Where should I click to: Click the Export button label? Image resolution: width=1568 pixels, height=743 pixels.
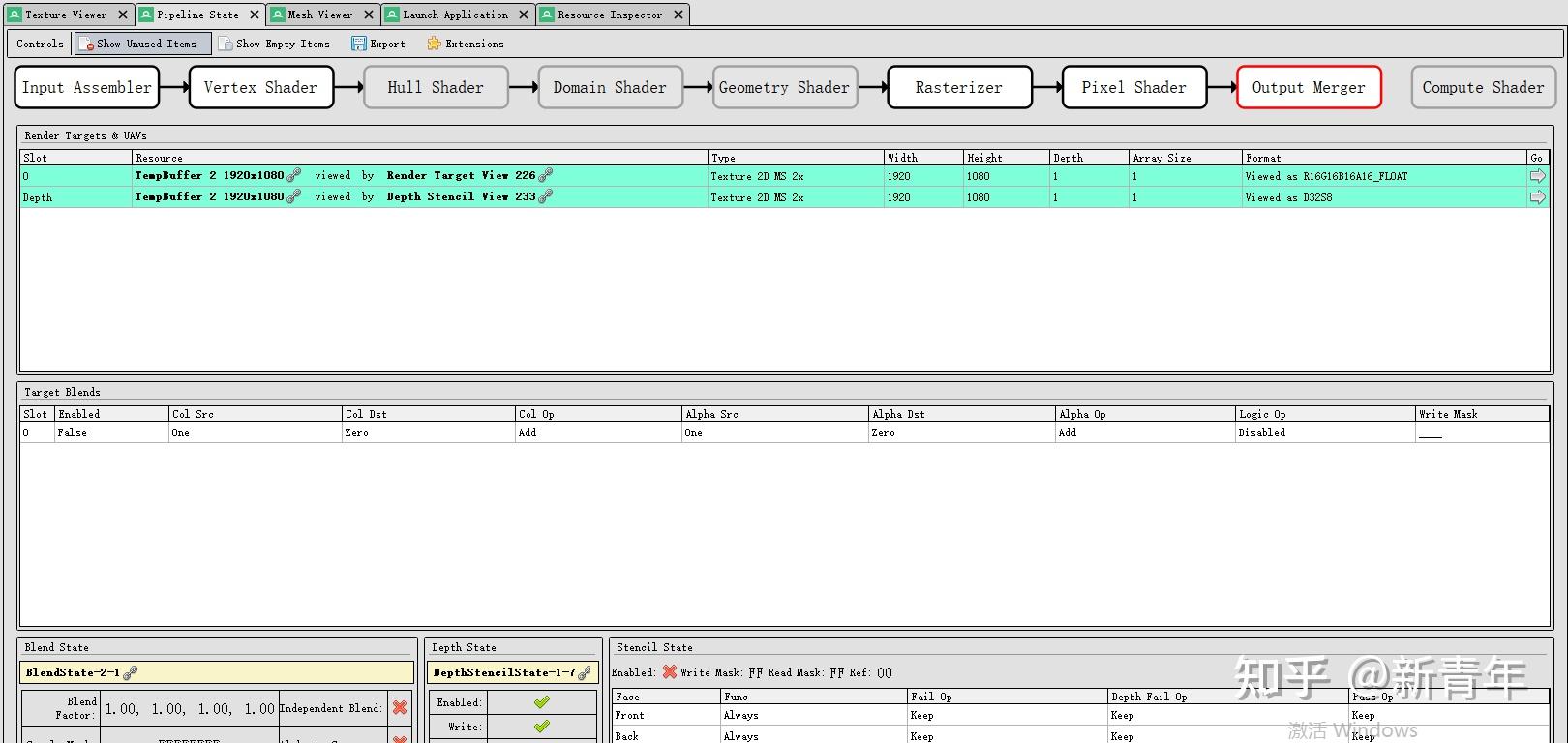(x=387, y=44)
